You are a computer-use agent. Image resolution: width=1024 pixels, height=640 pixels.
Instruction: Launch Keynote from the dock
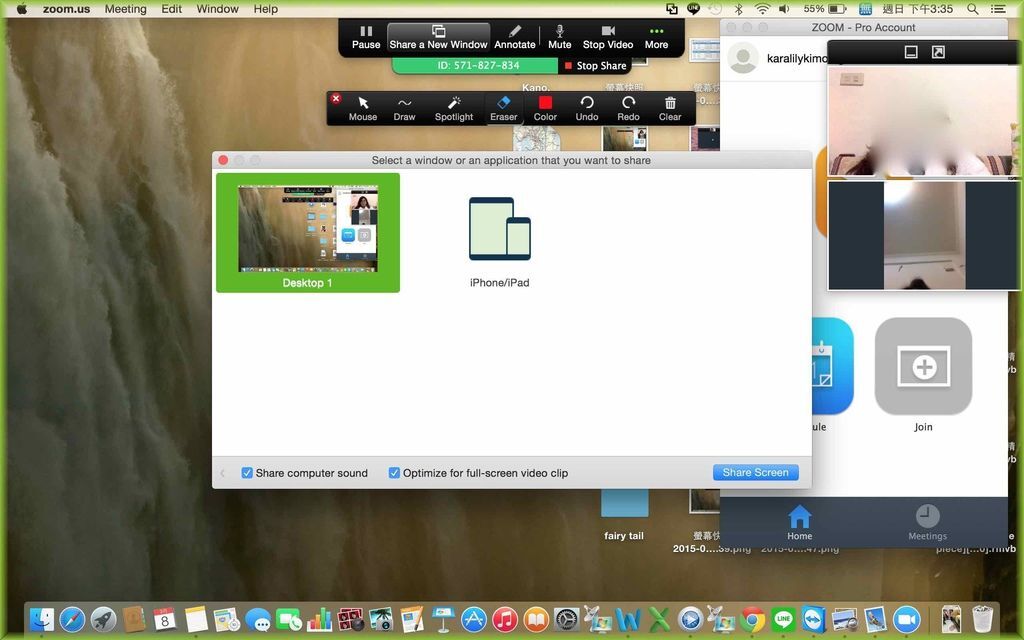pos(443,619)
